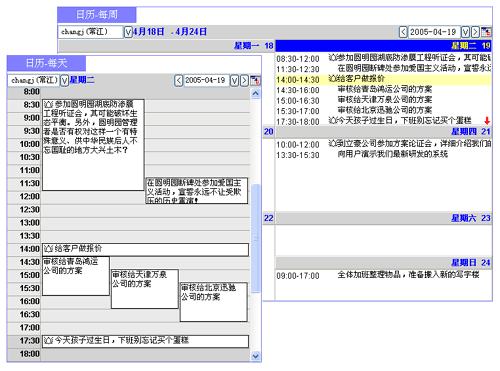Viewport: 500px width, 371px height.
Task: Click the reminder bell on 14:00 daily event
Action: pyautogui.click(x=49, y=249)
